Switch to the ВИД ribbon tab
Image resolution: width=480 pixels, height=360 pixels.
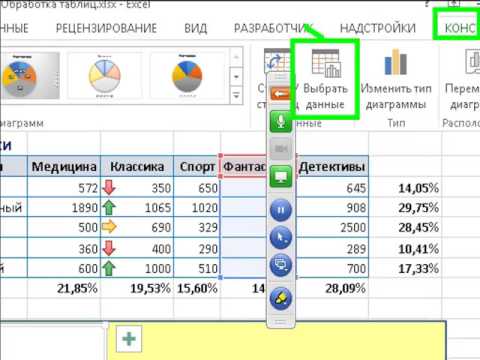coord(195,28)
